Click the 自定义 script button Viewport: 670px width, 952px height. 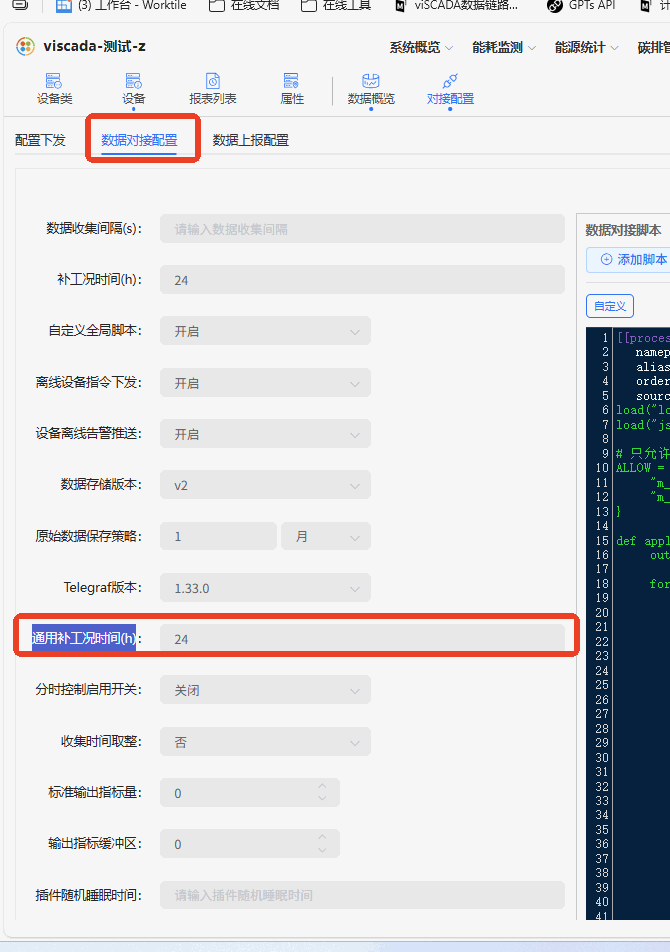click(610, 306)
